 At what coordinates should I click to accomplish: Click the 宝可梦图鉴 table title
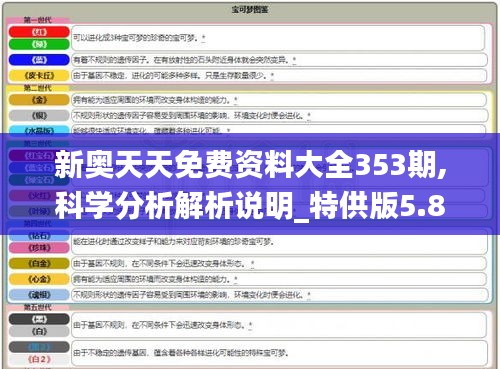(250, 9)
